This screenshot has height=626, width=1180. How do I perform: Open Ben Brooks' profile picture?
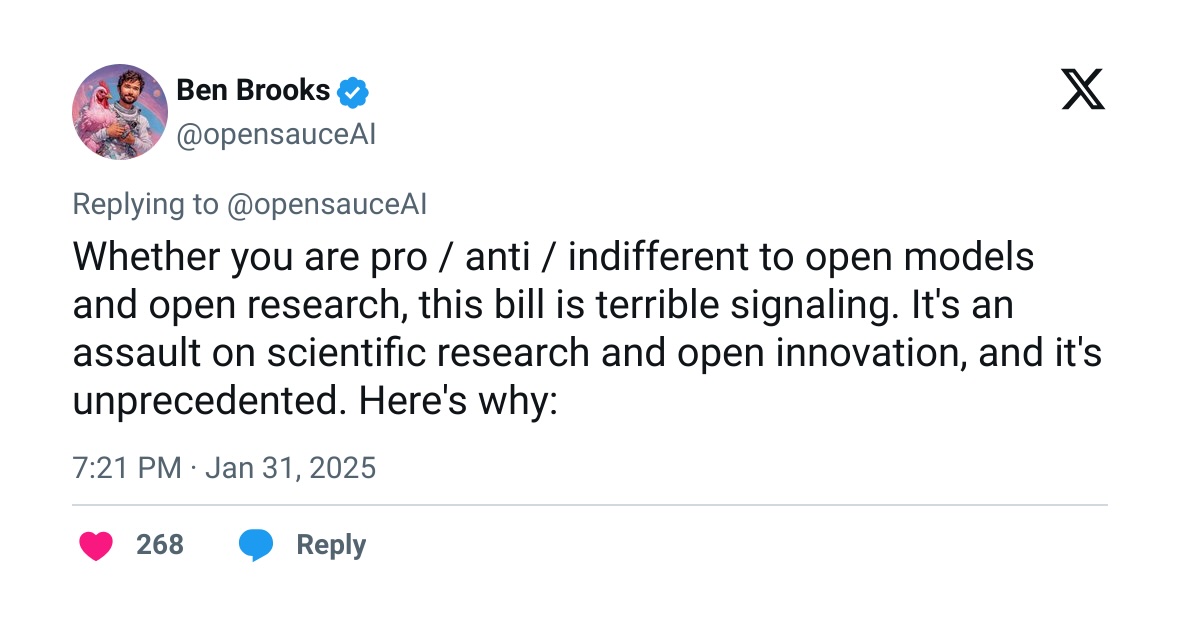click(x=120, y=111)
